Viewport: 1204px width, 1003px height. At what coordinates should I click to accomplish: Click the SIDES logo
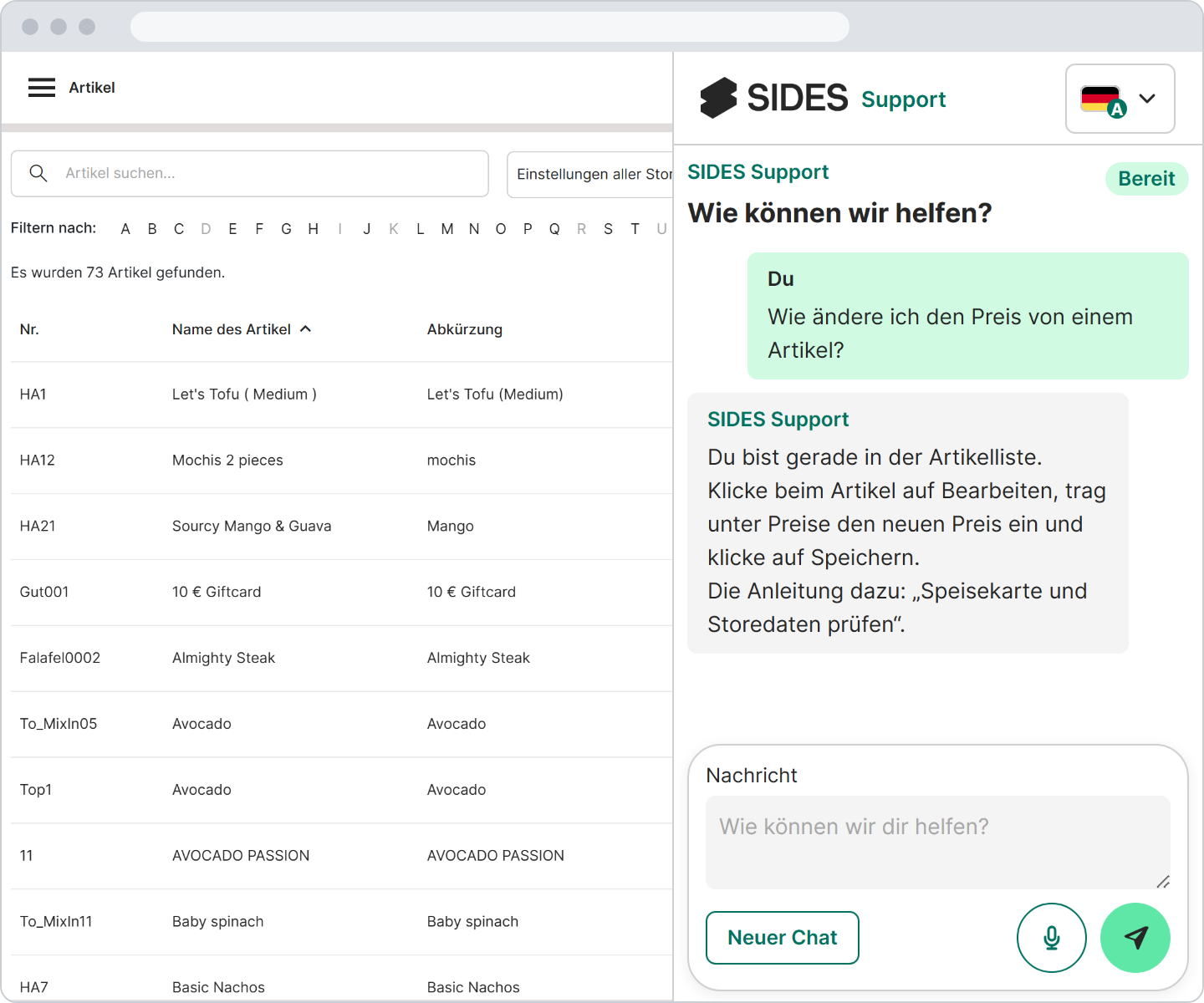click(774, 98)
